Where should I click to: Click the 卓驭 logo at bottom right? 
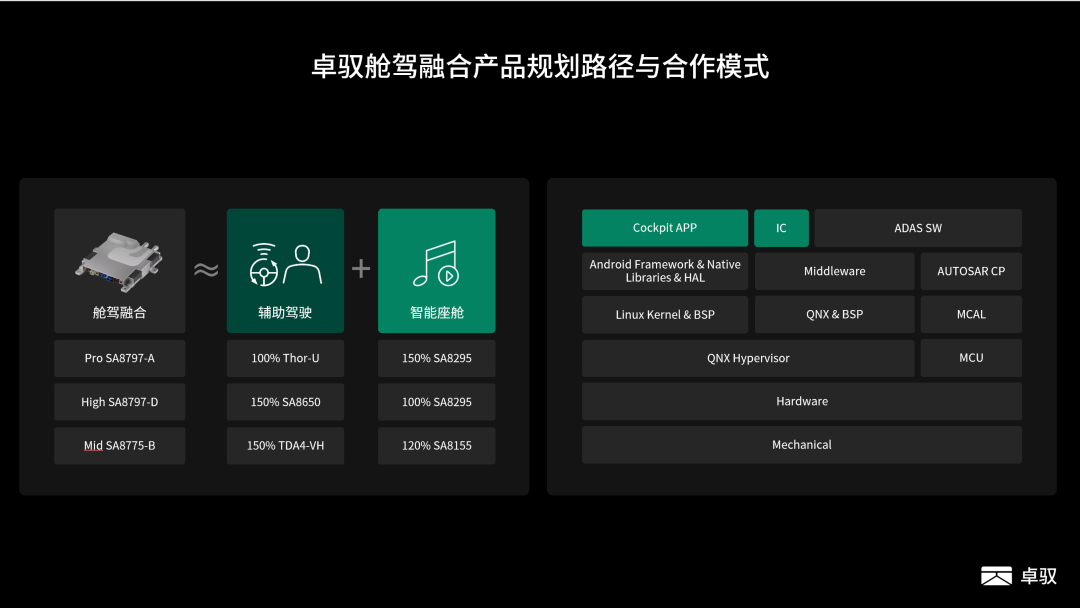tap(1019, 576)
